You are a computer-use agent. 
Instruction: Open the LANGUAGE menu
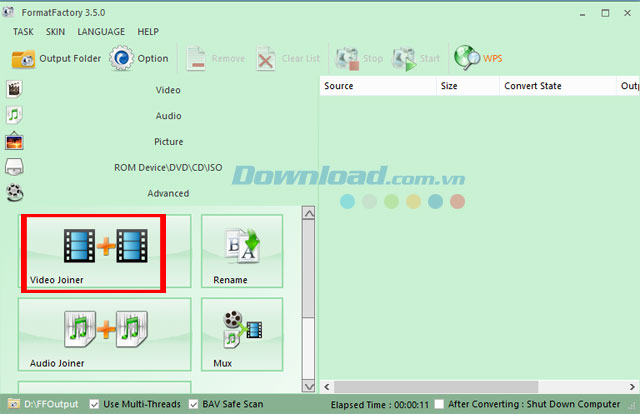(101, 32)
